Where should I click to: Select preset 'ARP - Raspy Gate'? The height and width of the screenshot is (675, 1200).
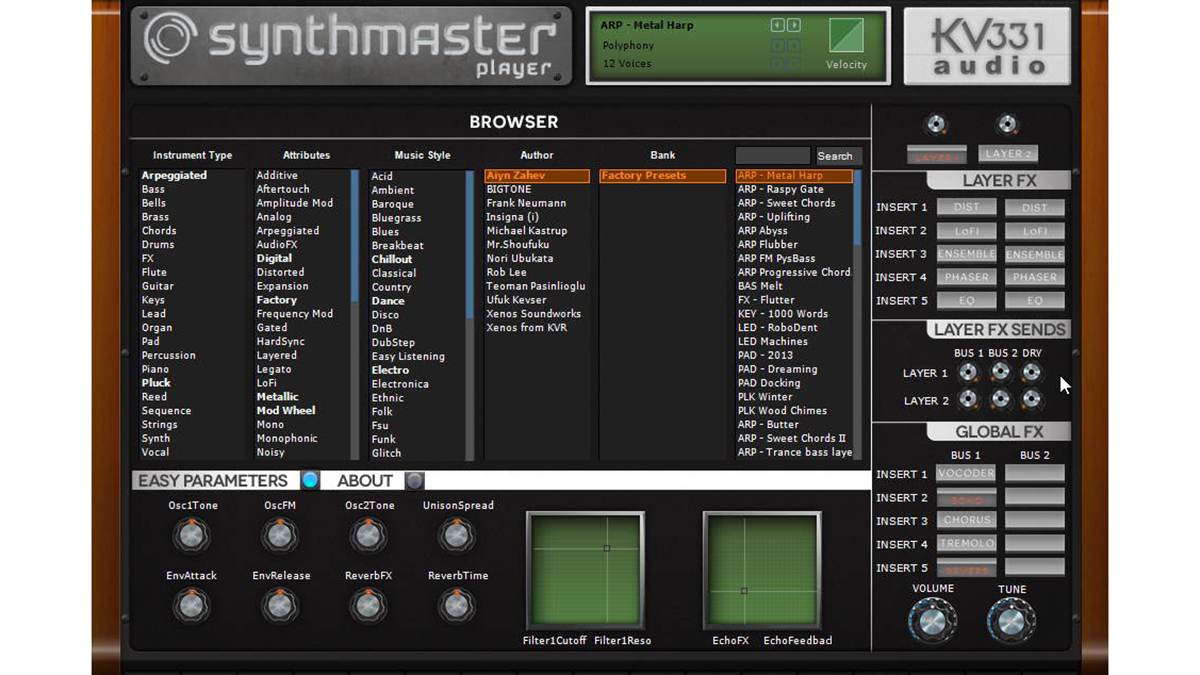[781, 189]
